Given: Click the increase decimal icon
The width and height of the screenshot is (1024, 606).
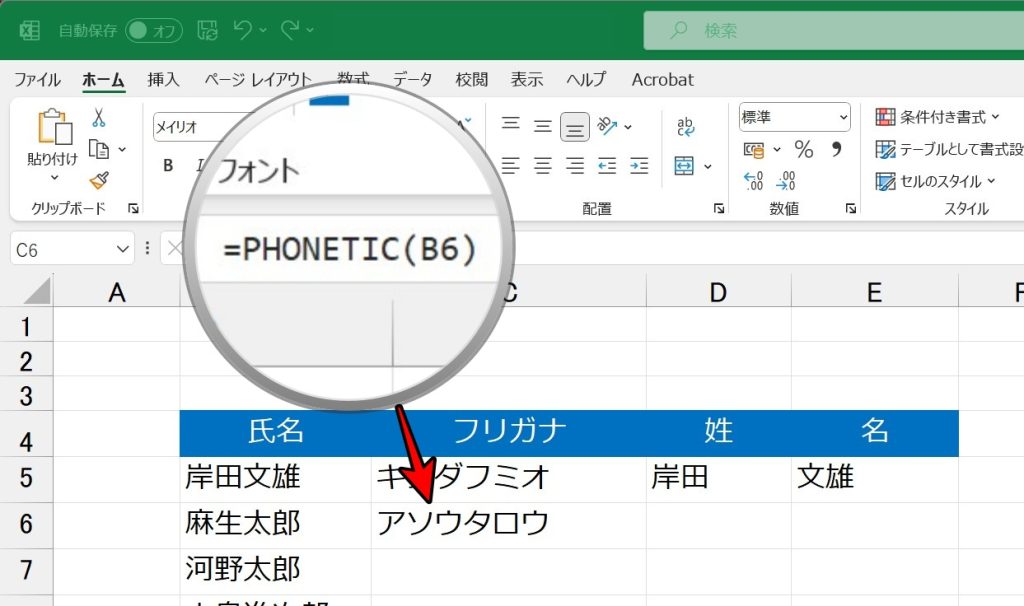Looking at the screenshot, I should [x=752, y=179].
